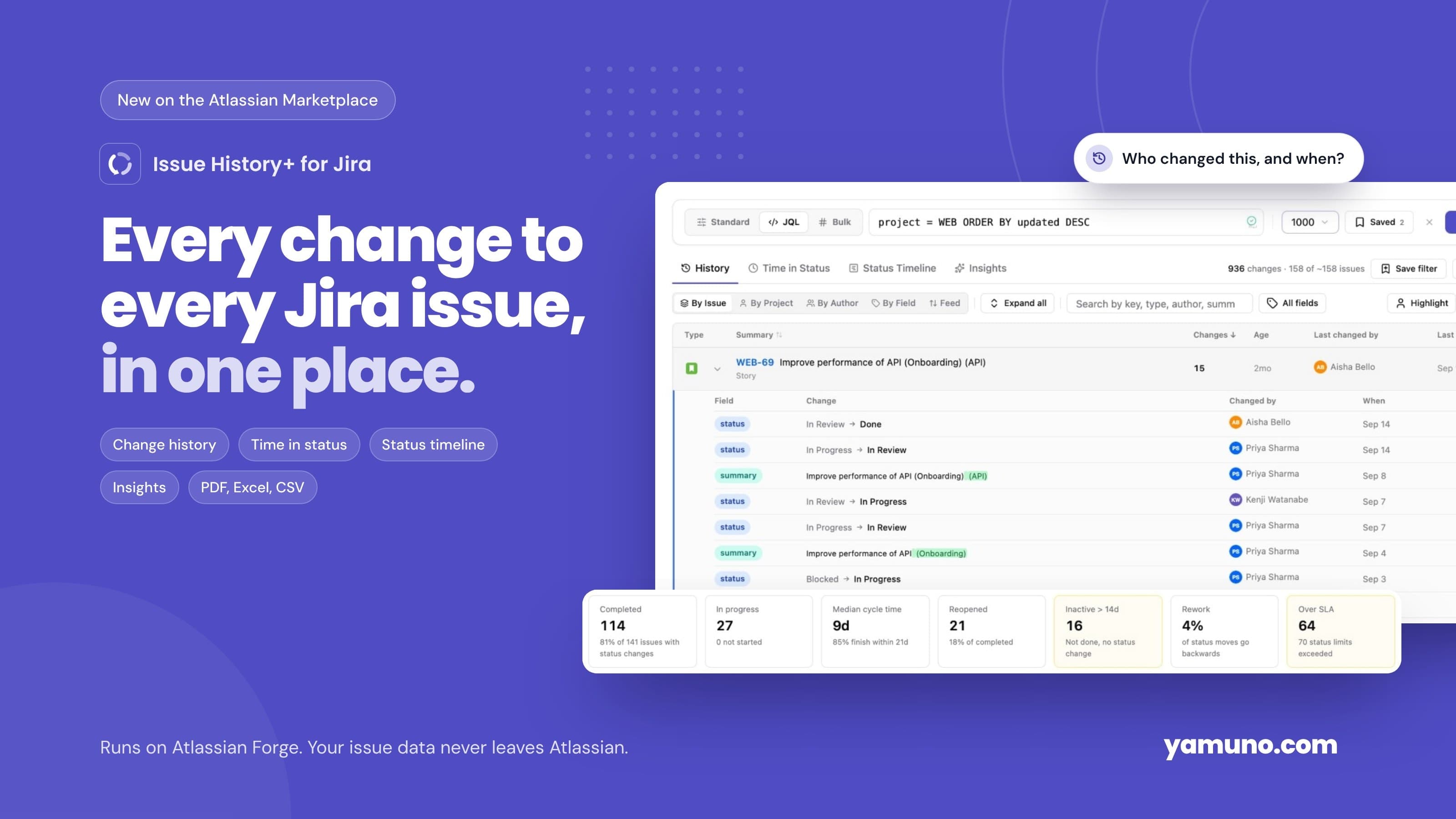The width and height of the screenshot is (1456, 819).
Task: Click the Priya Sharma avatar on the Sep 8 row
Action: click(x=1236, y=474)
